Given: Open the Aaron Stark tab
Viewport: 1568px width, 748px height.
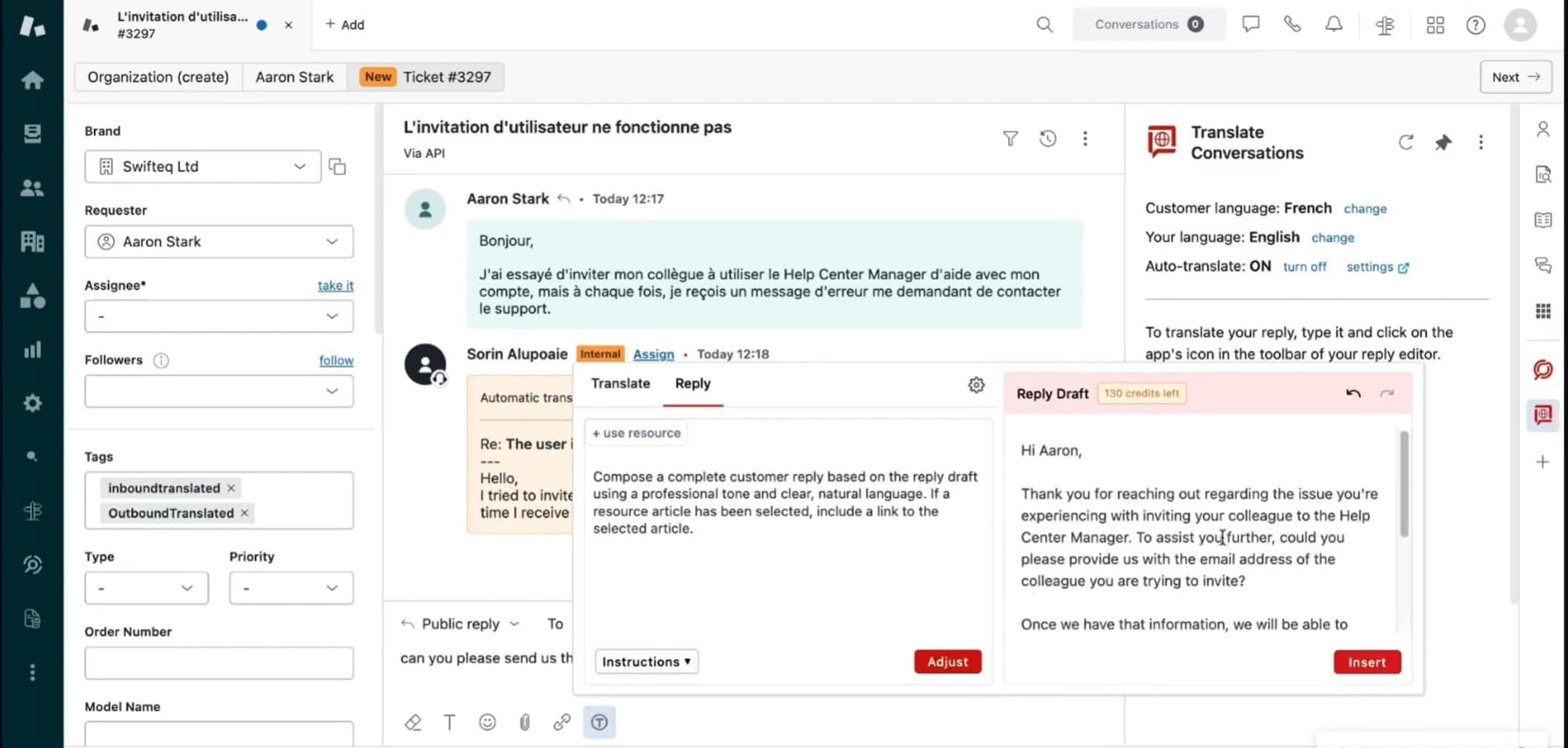Looking at the screenshot, I should point(295,77).
